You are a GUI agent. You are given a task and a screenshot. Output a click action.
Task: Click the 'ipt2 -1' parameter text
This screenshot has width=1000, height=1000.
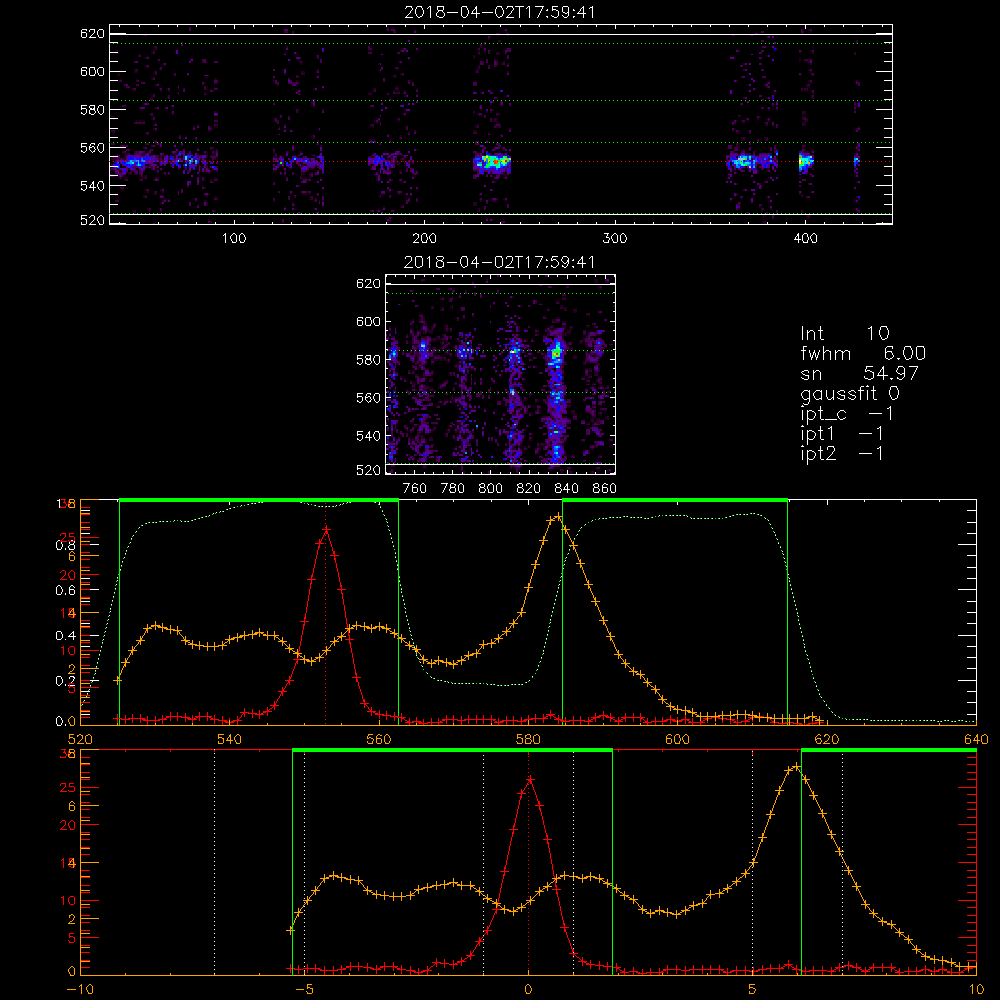click(x=842, y=453)
